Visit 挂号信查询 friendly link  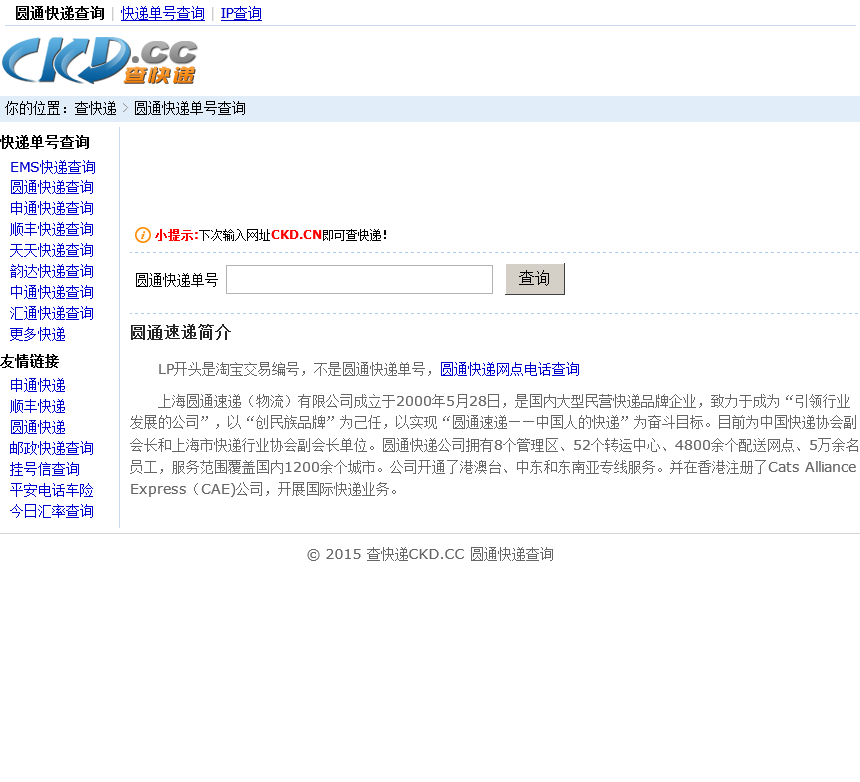(x=45, y=469)
